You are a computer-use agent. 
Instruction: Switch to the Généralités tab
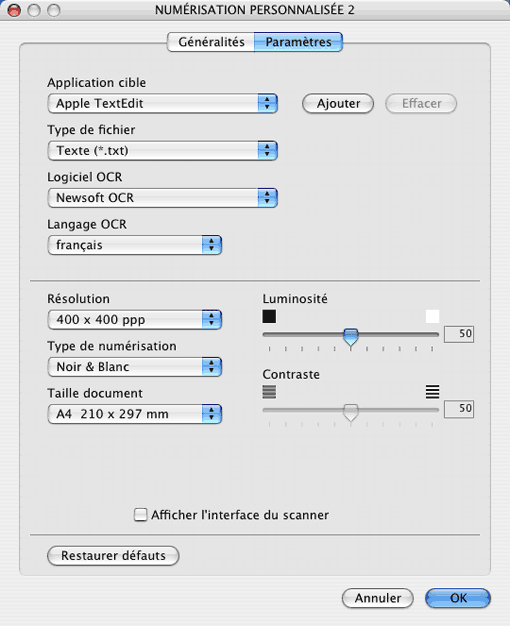(211, 42)
